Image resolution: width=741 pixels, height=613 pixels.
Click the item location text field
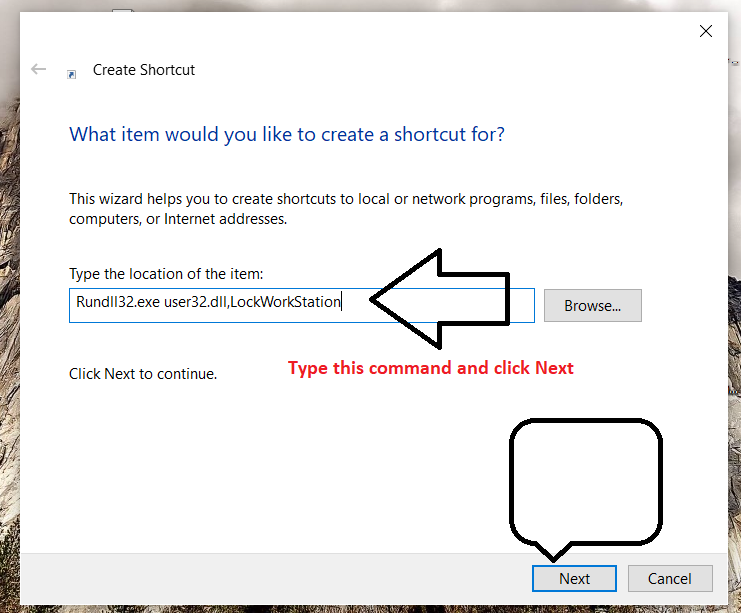pos(302,305)
